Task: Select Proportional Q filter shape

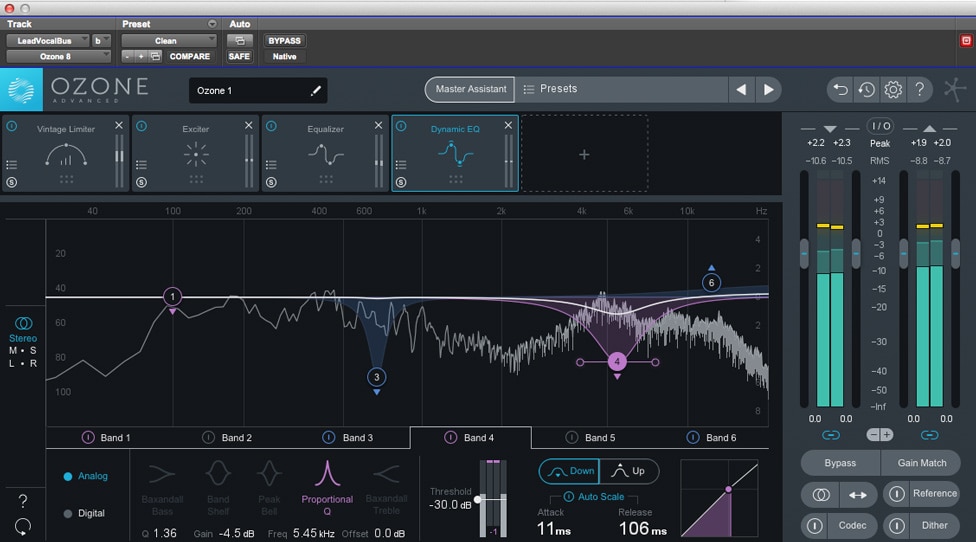Action: (327, 488)
